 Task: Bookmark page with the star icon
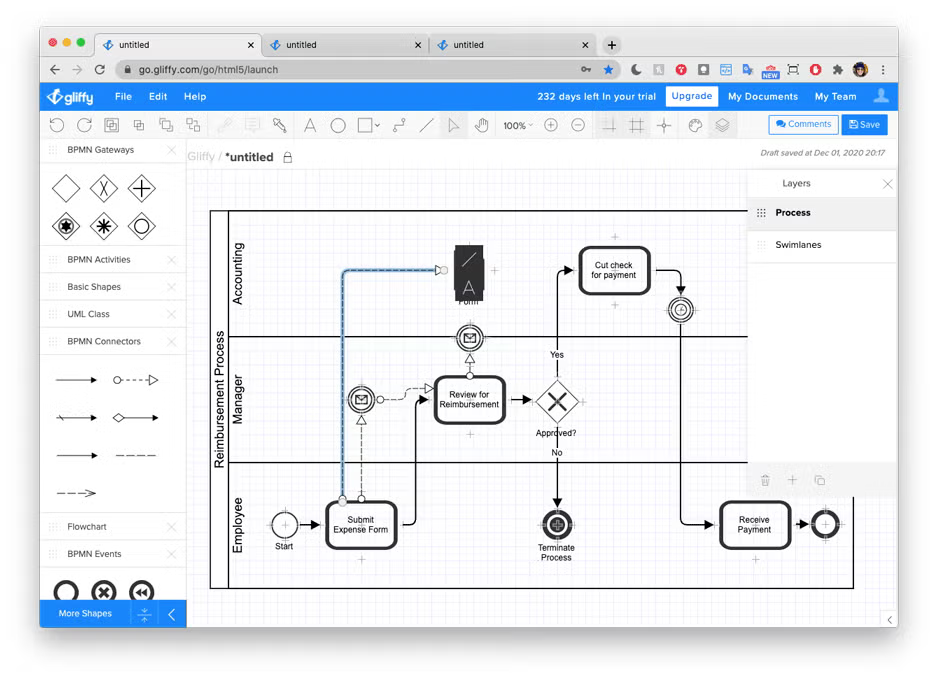608,69
